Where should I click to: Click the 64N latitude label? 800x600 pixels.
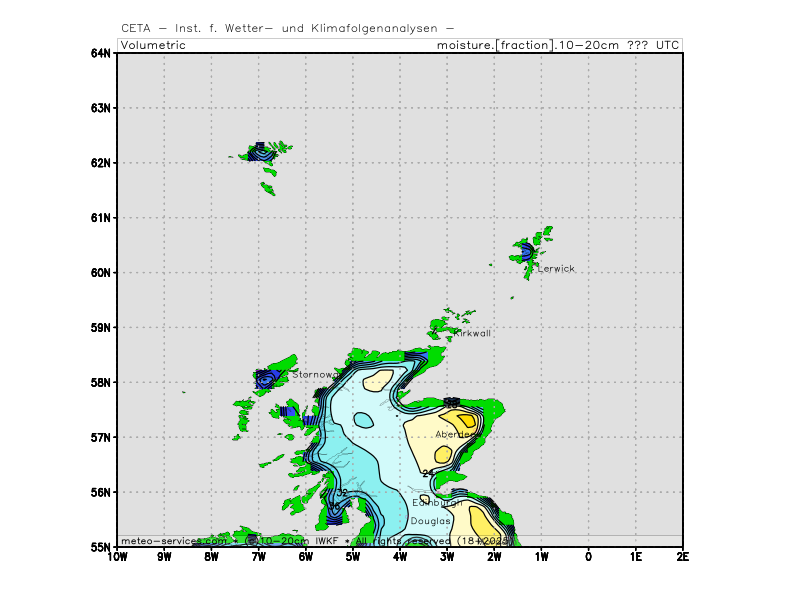pos(101,53)
